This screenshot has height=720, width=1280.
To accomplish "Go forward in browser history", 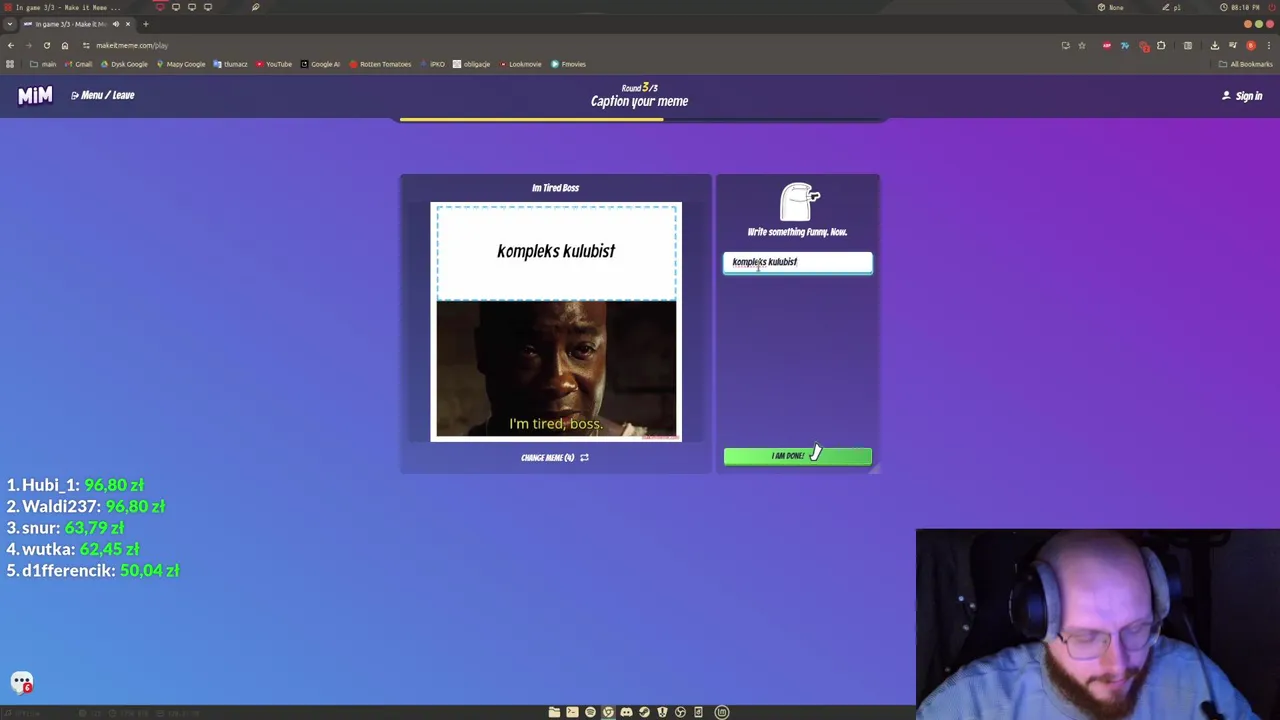I will click(29, 45).
